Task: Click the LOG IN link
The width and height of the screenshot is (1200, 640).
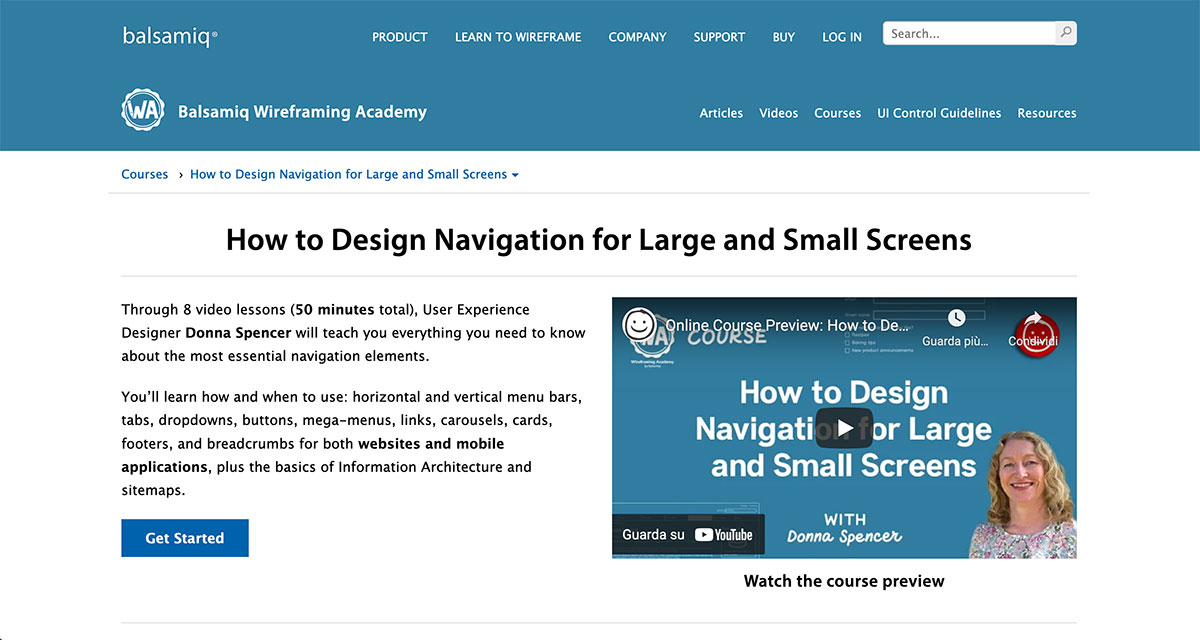Action: click(x=841, y=37)
